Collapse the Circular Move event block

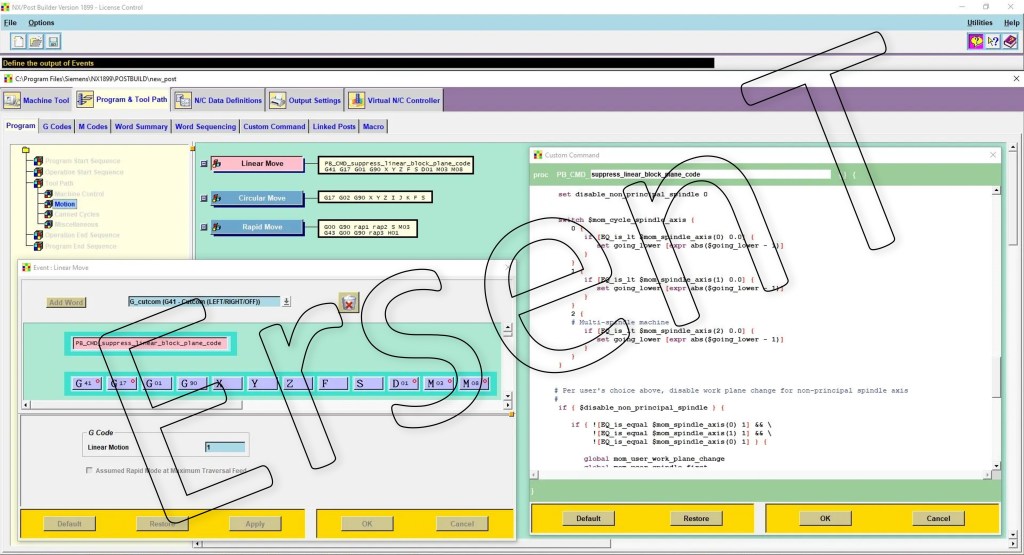(204, 198)
